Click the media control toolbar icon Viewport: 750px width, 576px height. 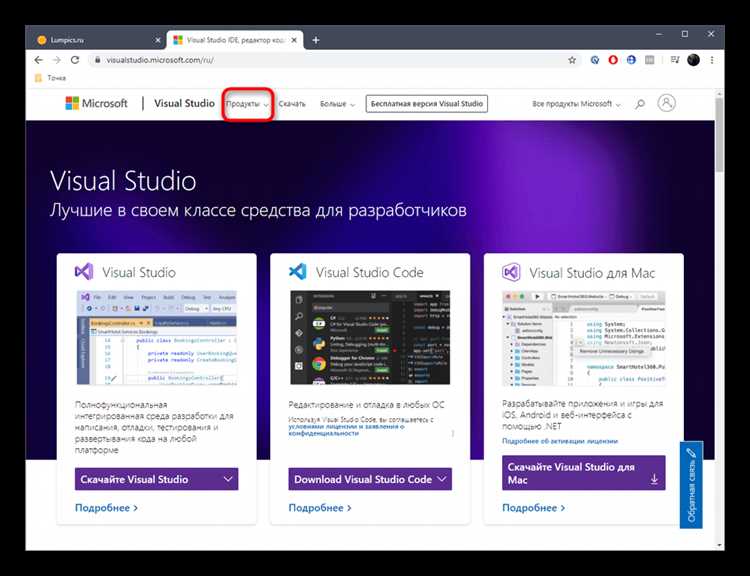[675, 60]
